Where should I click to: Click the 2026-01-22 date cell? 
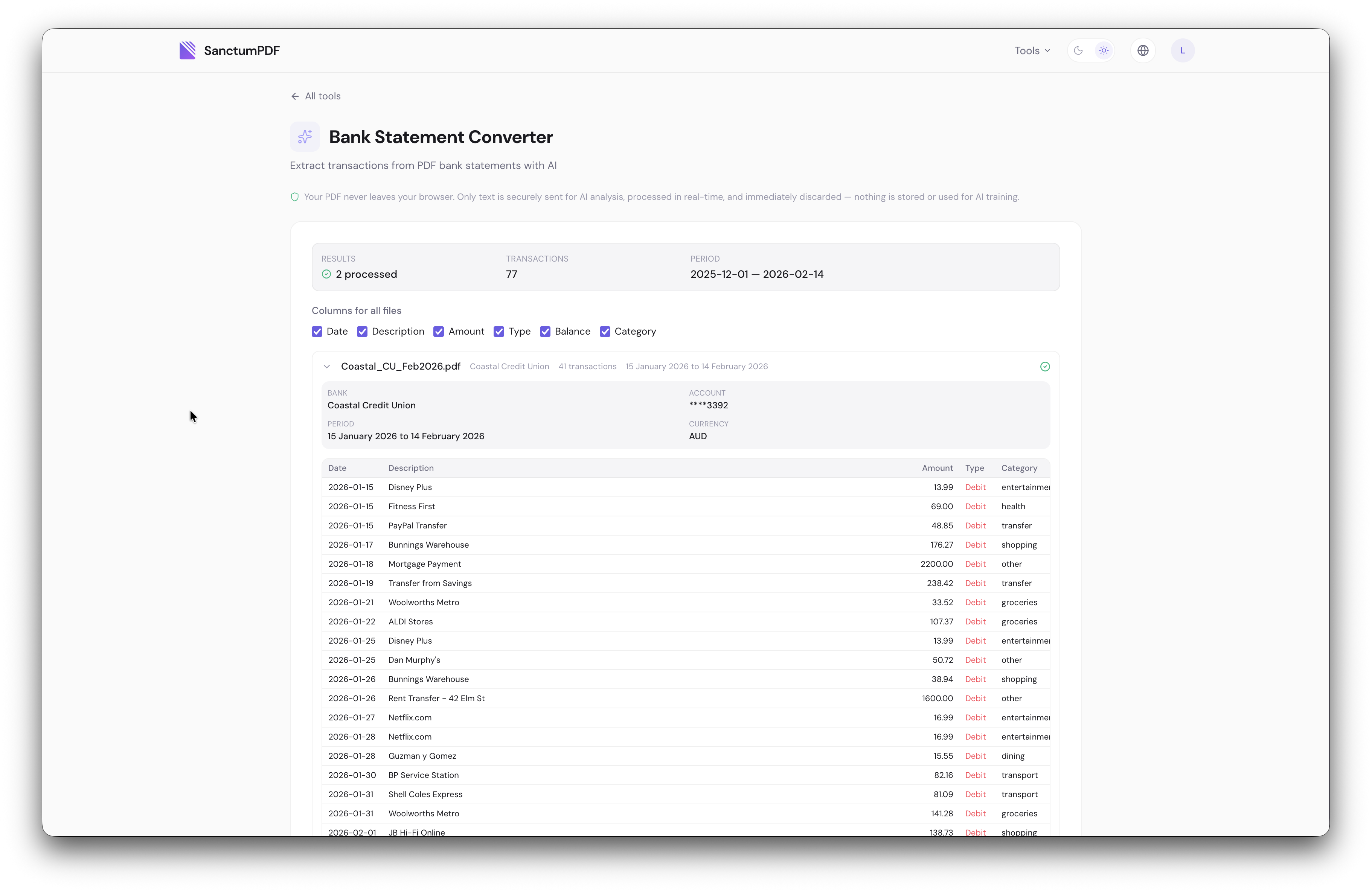tap(351, 622)
